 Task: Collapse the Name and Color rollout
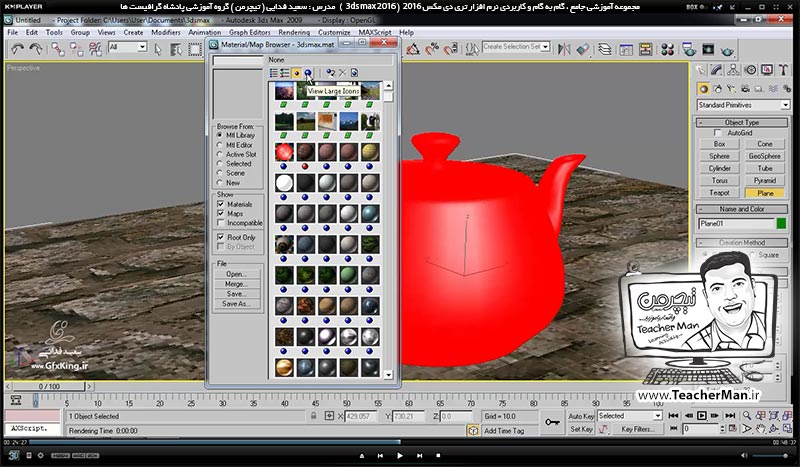(741, 209)
